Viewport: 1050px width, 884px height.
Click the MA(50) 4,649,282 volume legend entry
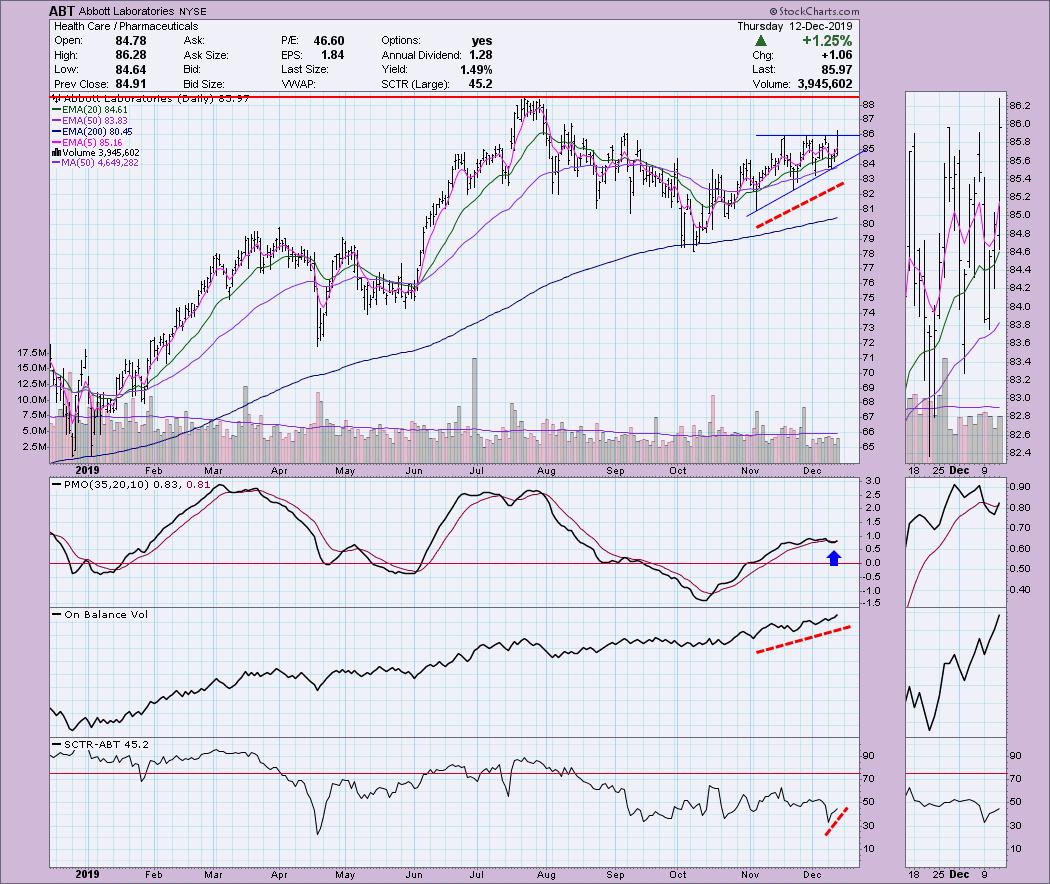pyautogui.click(x=96, y=163)
